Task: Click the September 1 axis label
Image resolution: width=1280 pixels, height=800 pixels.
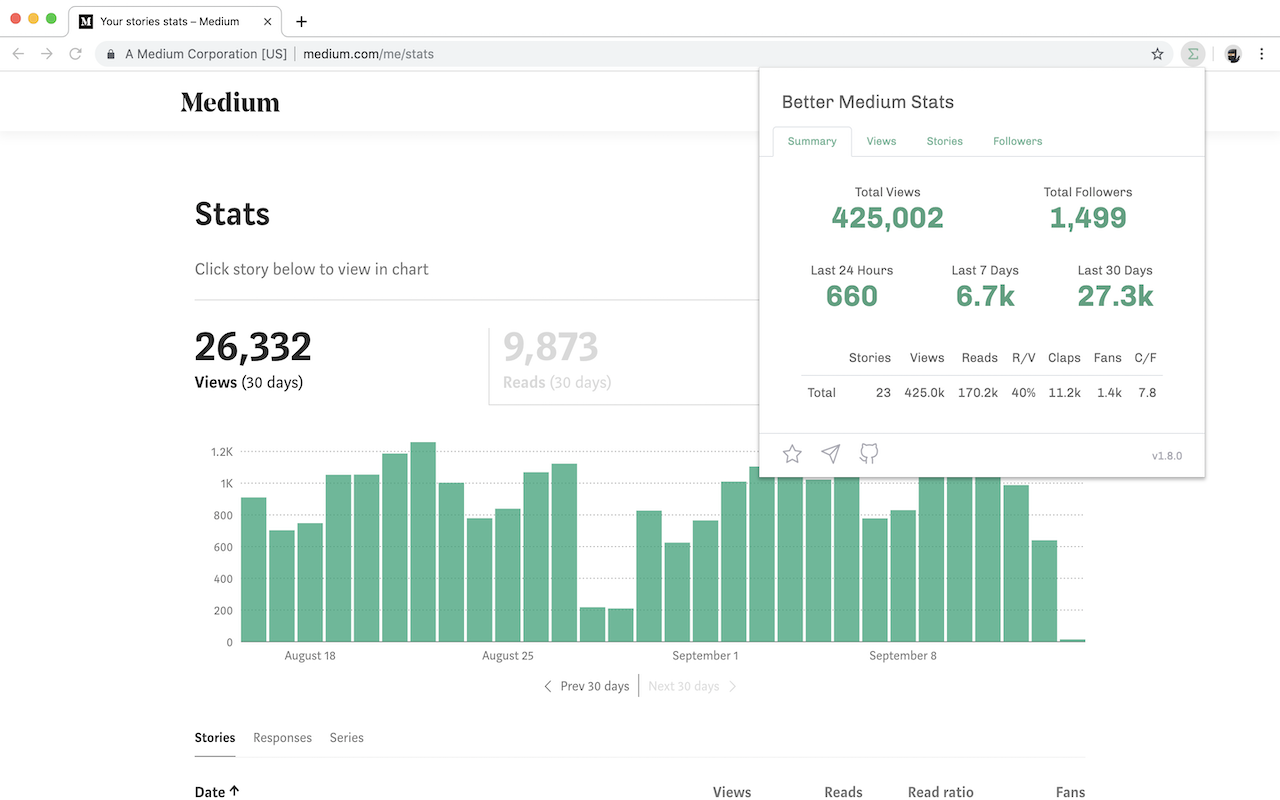Action: (705, 656)
